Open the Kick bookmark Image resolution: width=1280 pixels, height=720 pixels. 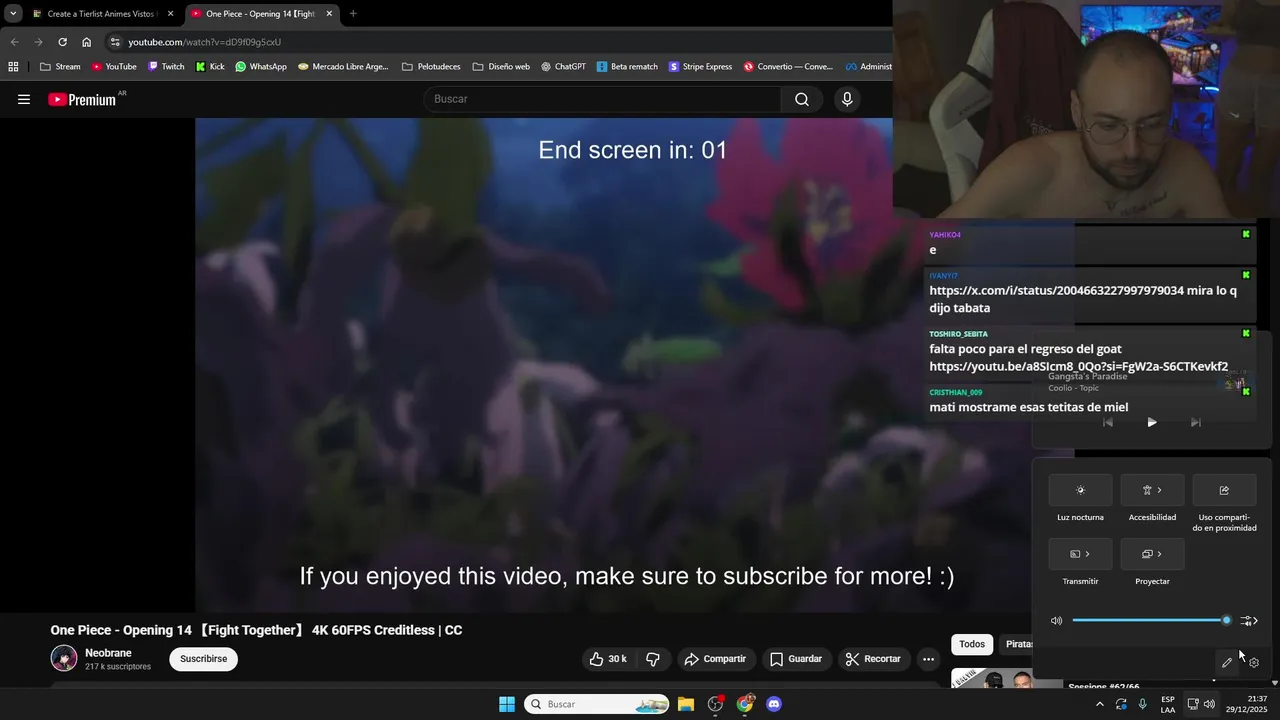(x=210, y=67)
